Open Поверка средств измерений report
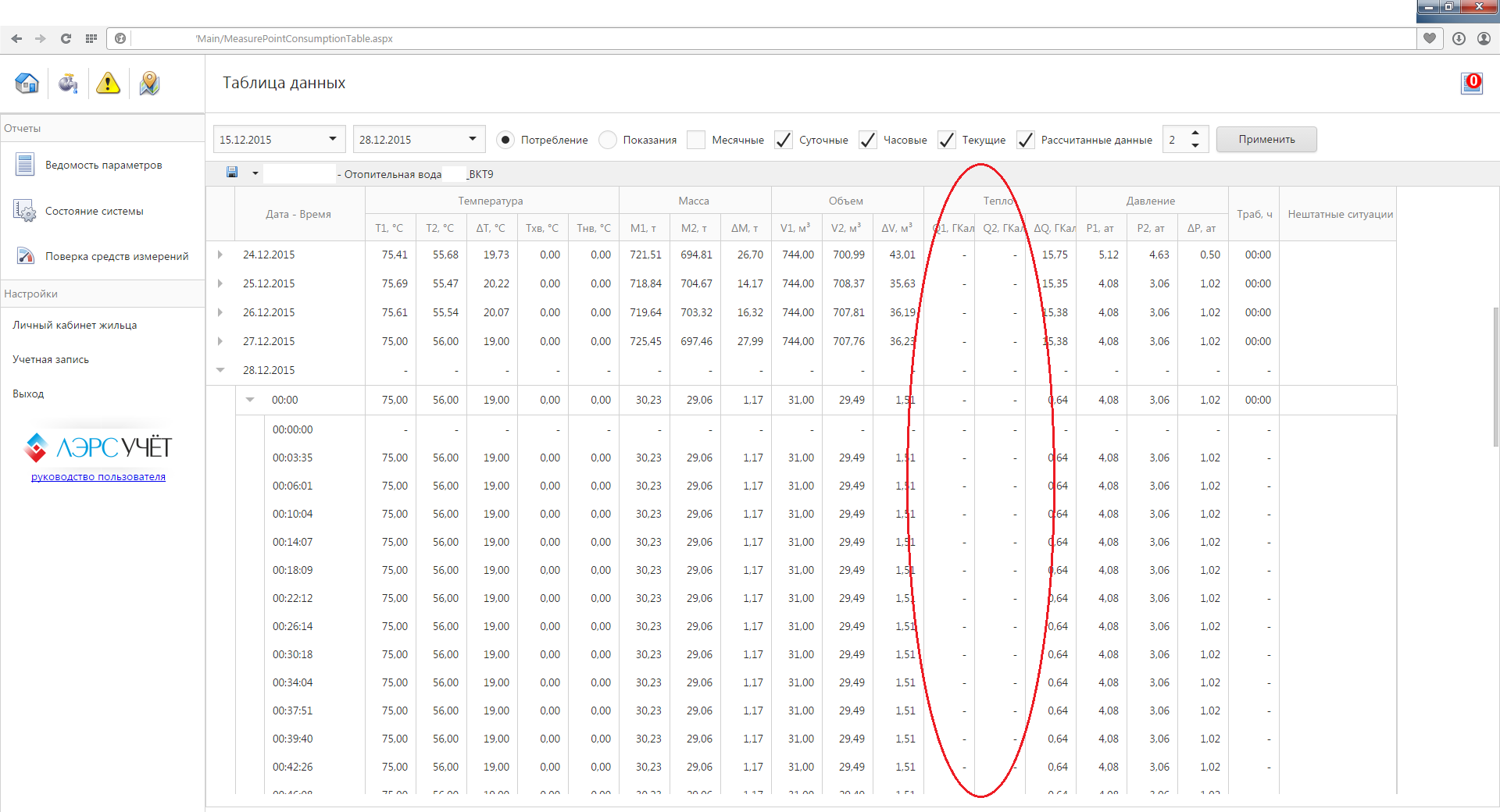This screenshot has width=1500, height=812. coord(117,256)
